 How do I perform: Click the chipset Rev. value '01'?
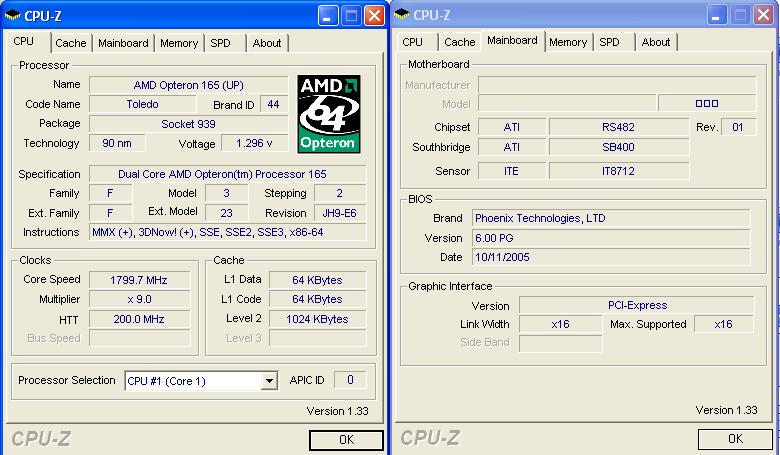tap(738, 127)
